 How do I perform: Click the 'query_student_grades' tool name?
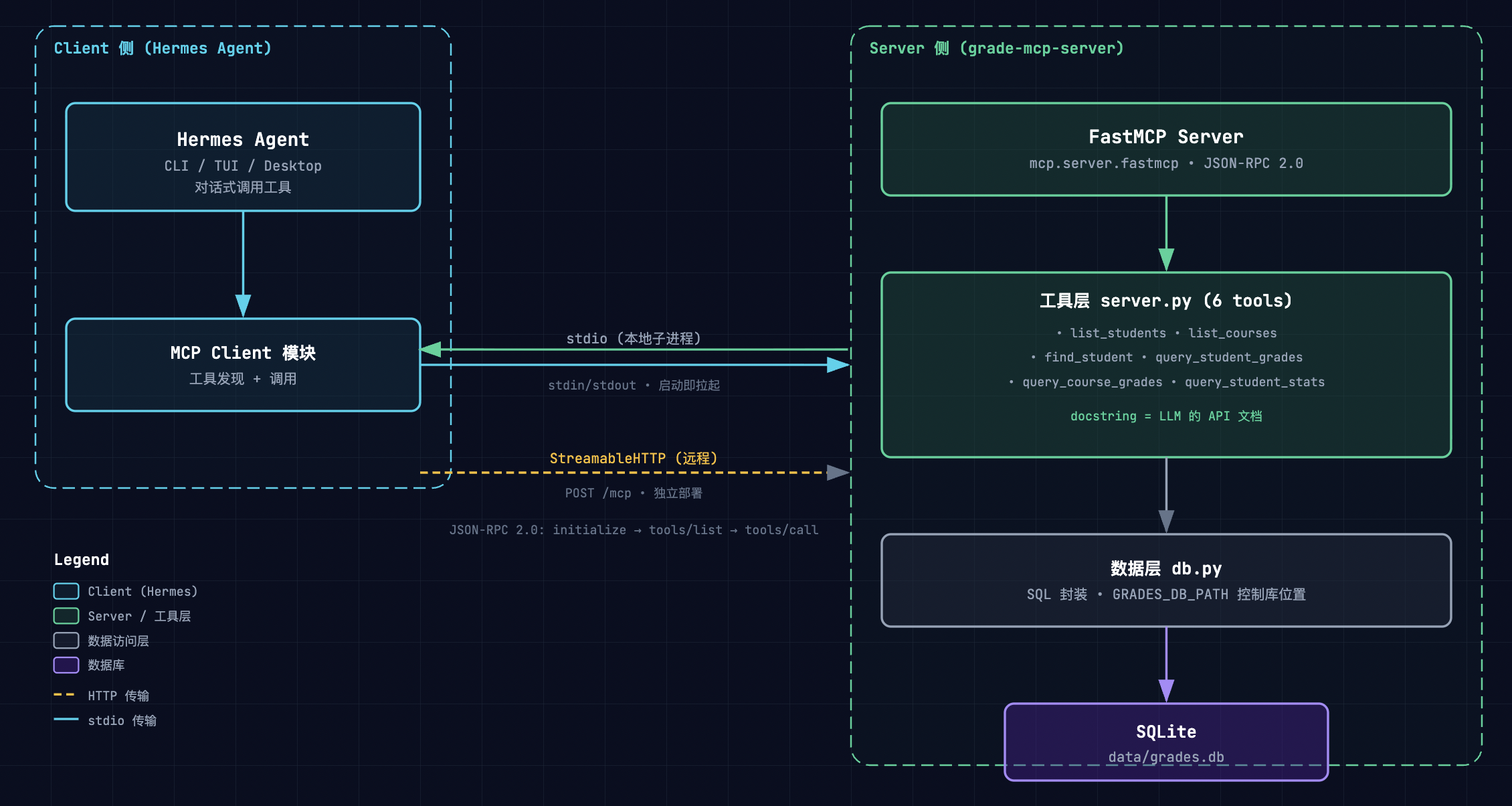pyautogui.click(x=1229, y=357)
